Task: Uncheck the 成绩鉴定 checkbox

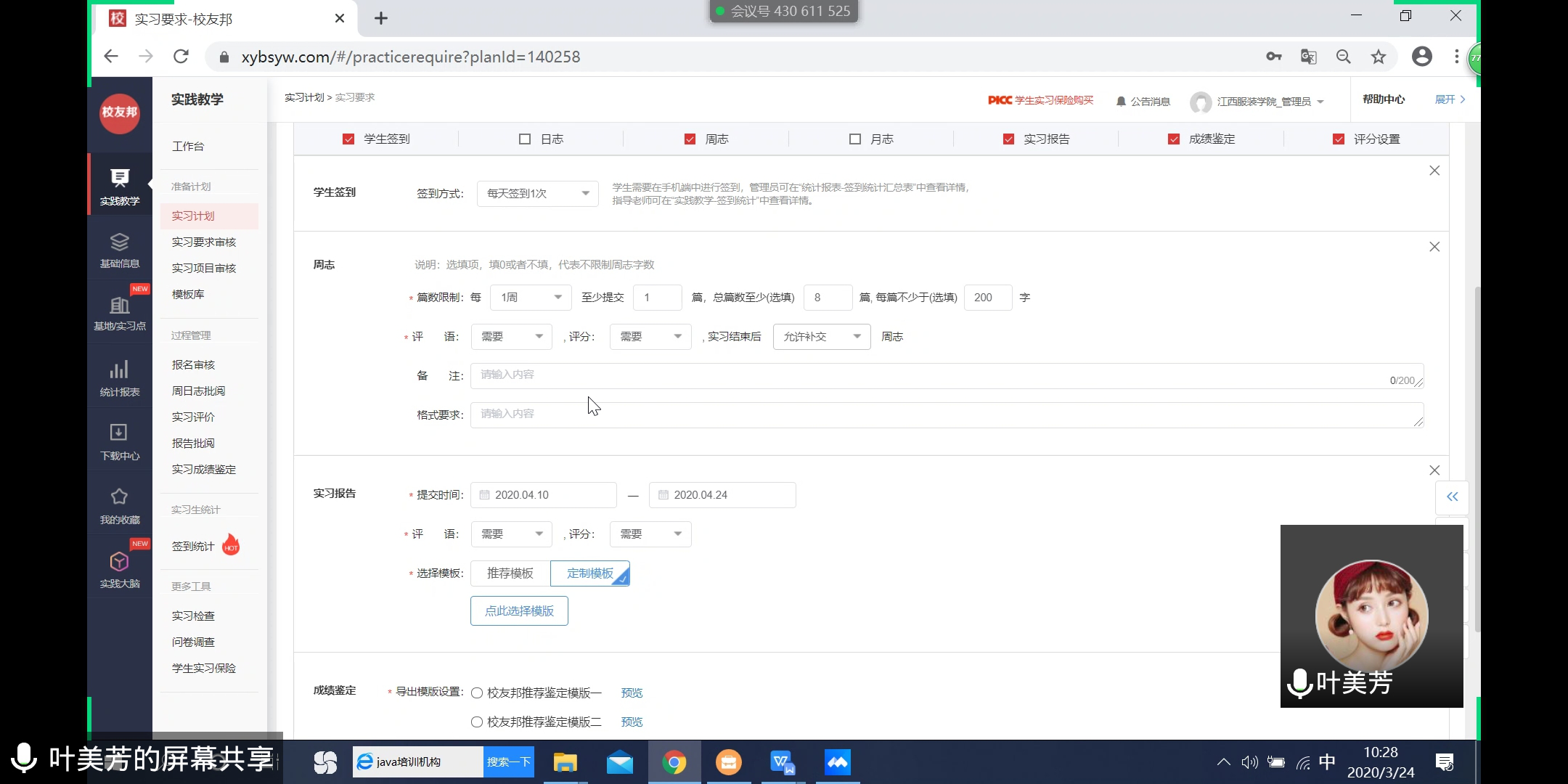Action: 1174,139
